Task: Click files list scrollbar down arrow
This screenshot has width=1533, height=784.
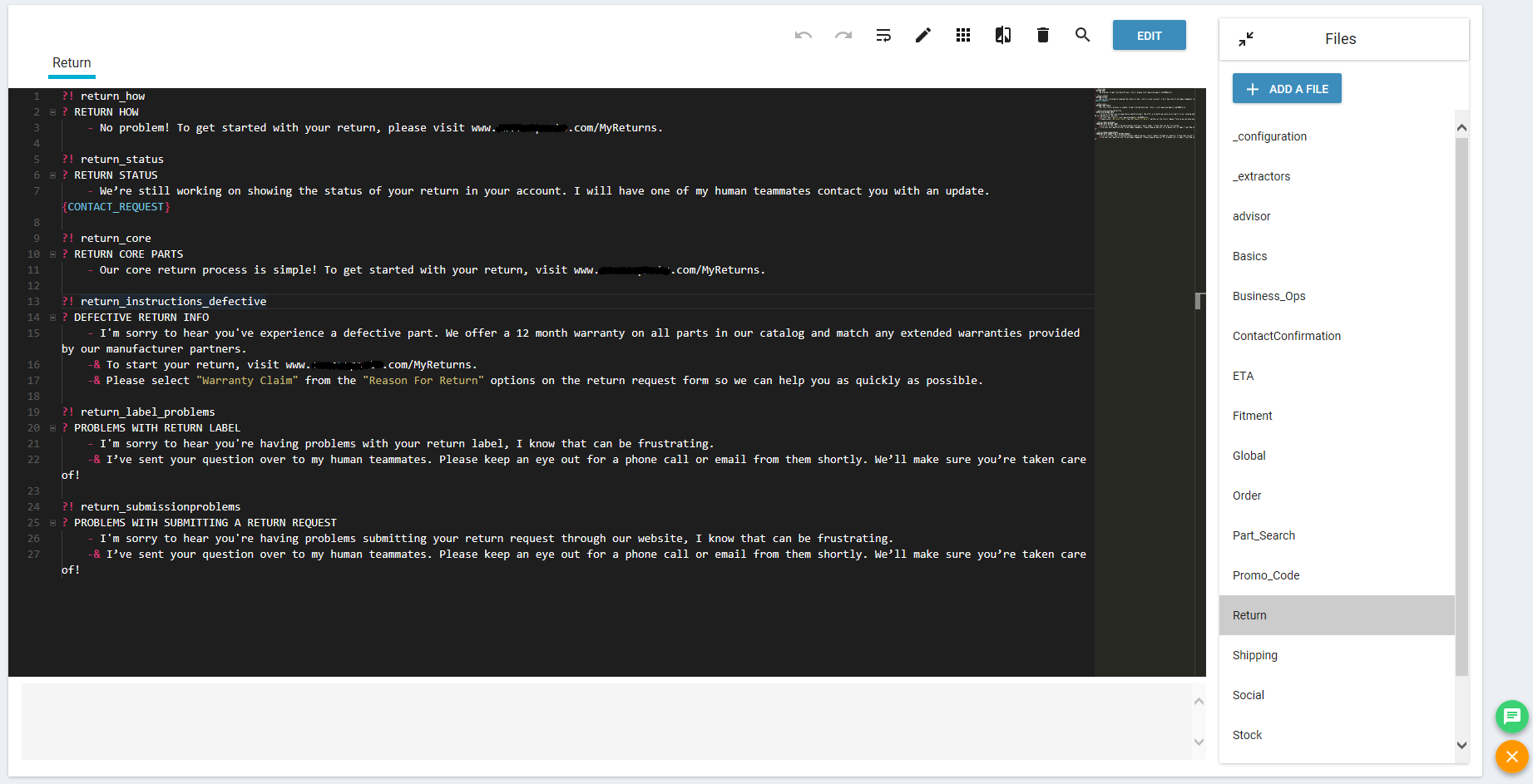Action: [1461, 746]
